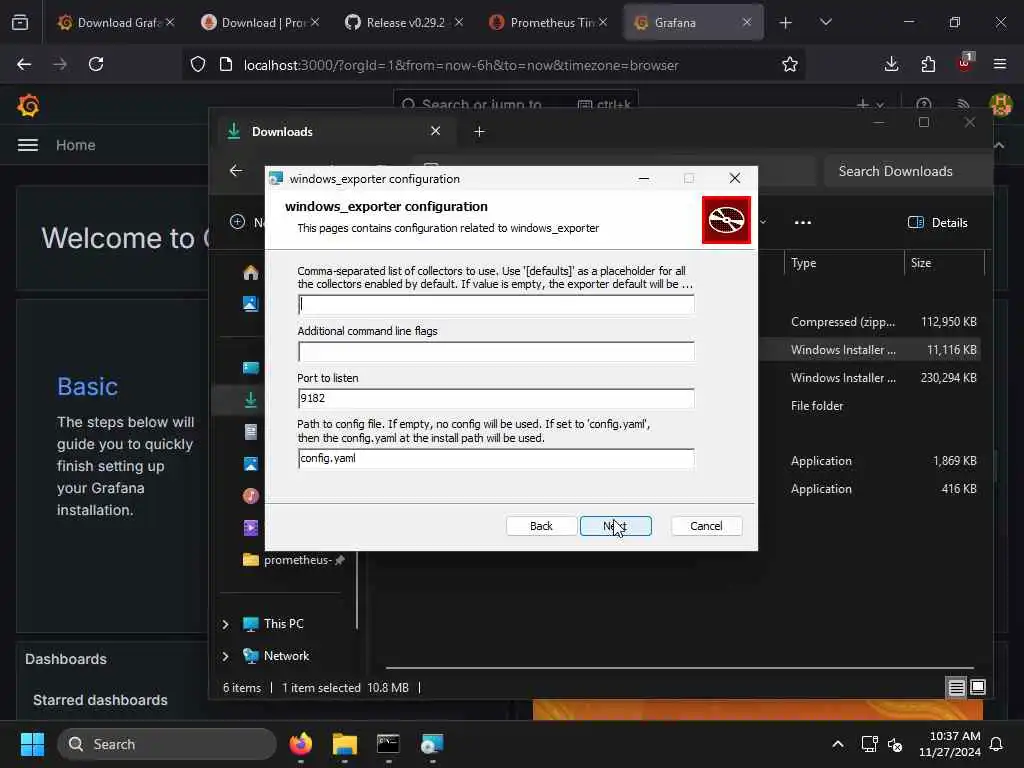Toggle the Explorer Details pane
Image resolution: width=1024 pixels, height=768 pixels.
(937, 223)
